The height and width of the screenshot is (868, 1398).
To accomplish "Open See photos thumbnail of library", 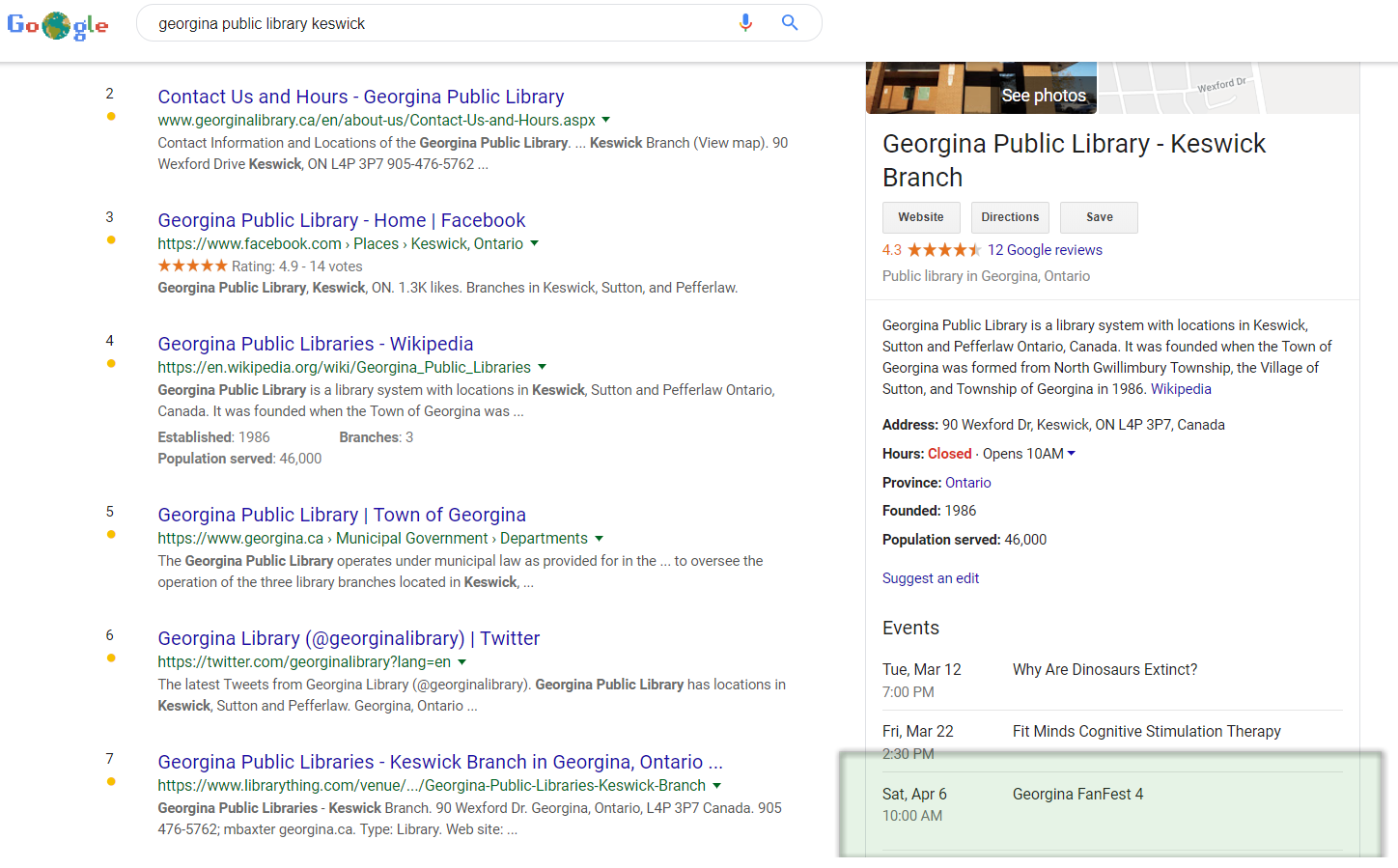I will point(981,88).
